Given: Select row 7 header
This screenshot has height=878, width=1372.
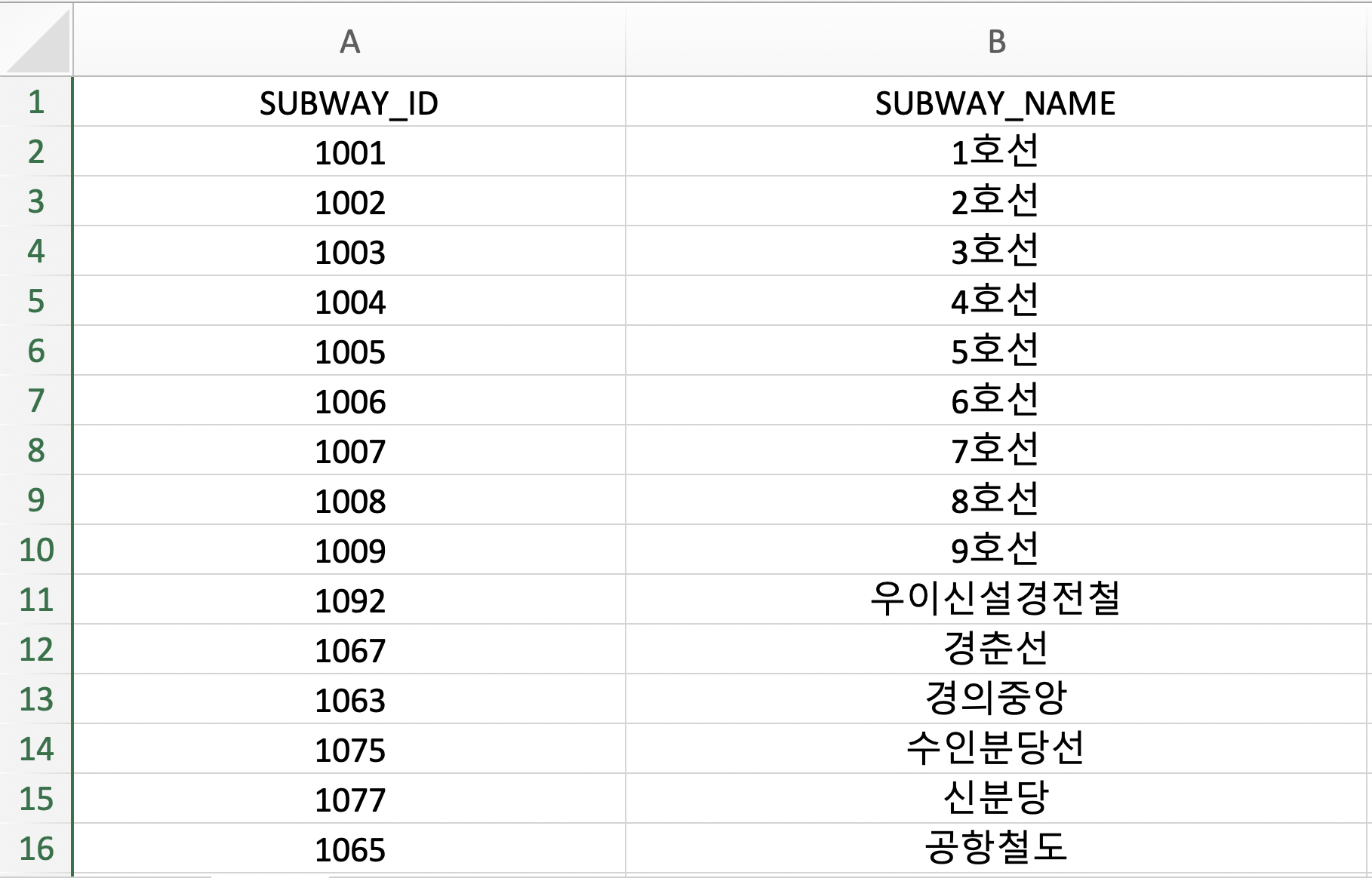Looking at the screenshot, I should pyautogui.click(x=35, y=401).
